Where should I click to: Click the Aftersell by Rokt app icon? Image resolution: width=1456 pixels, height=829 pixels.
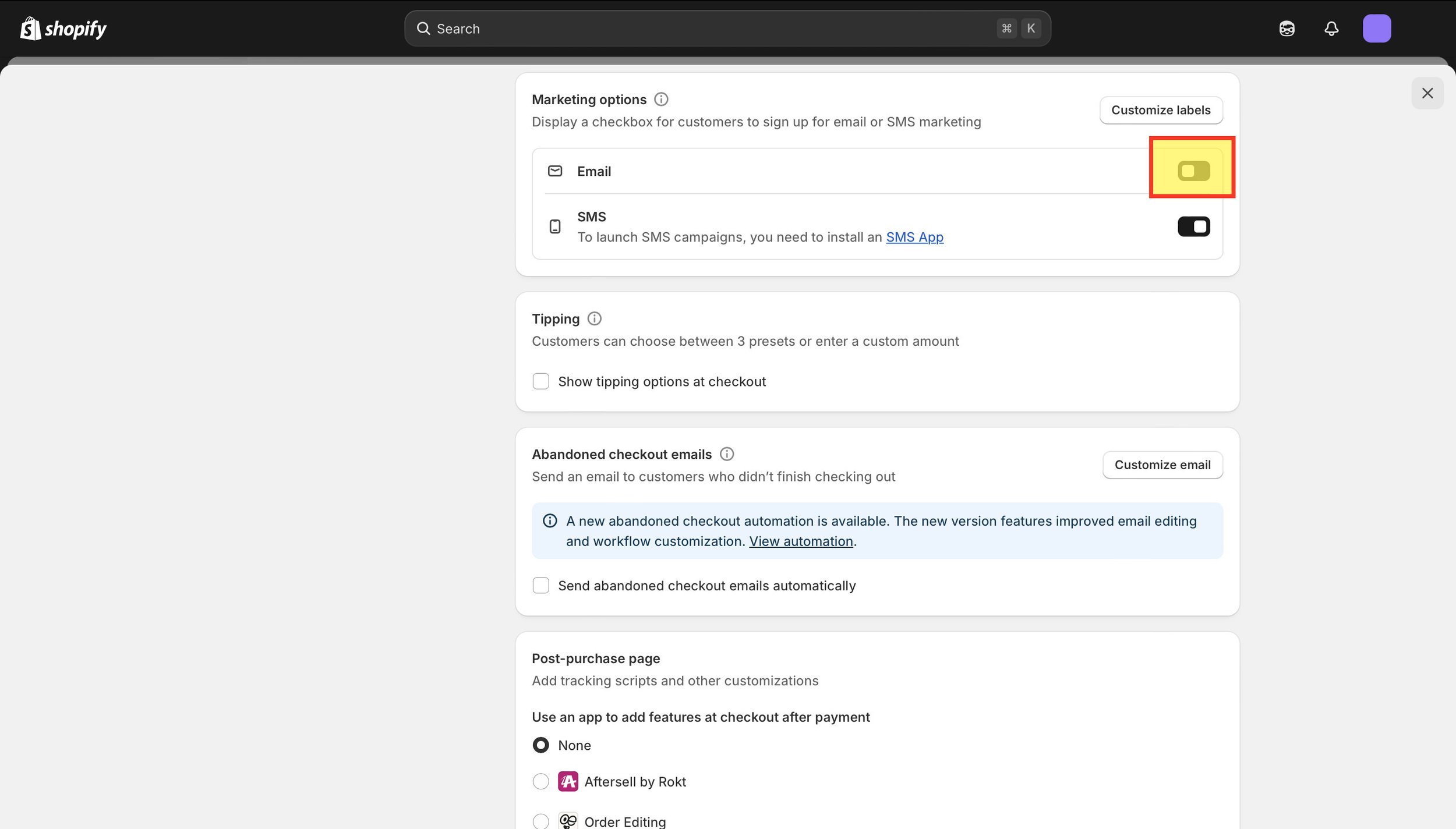point(568,781)
